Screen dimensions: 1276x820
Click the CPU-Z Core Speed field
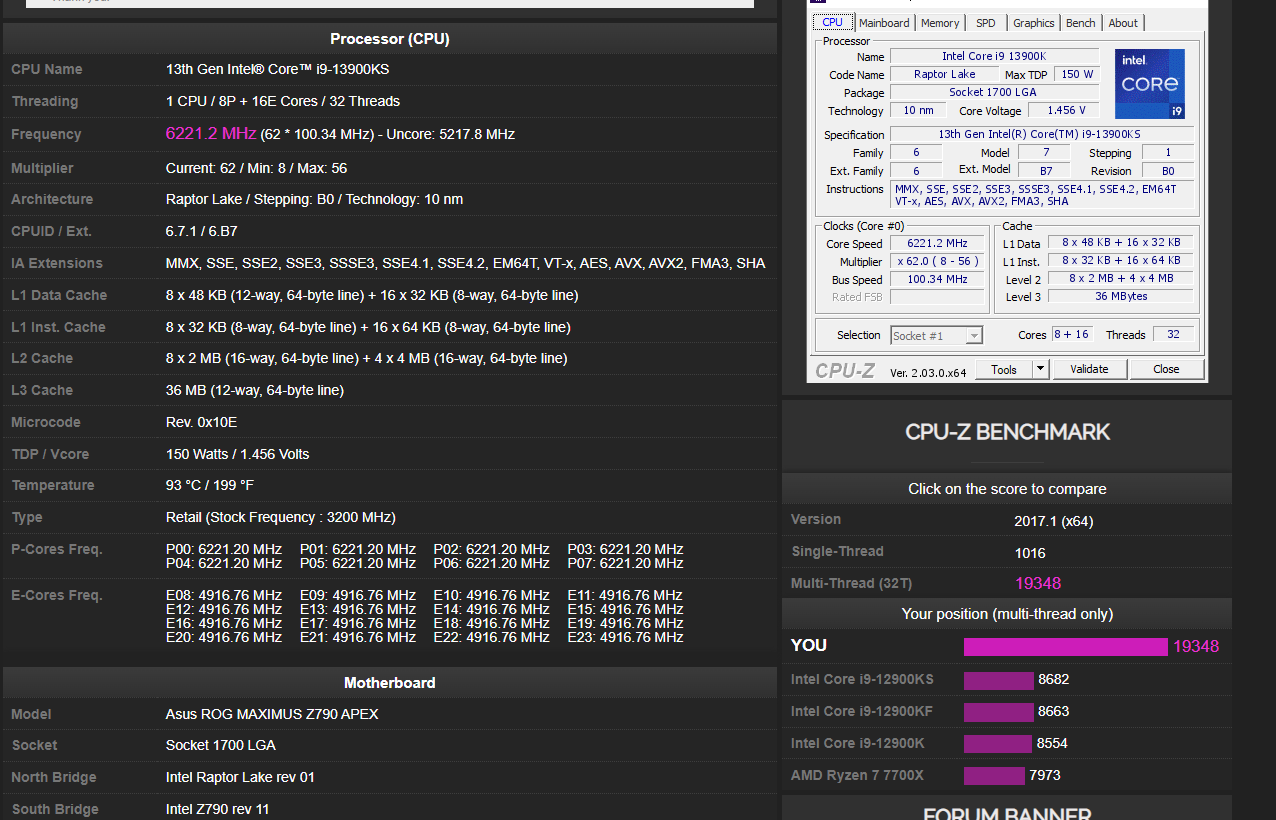[x=937, y=243]
